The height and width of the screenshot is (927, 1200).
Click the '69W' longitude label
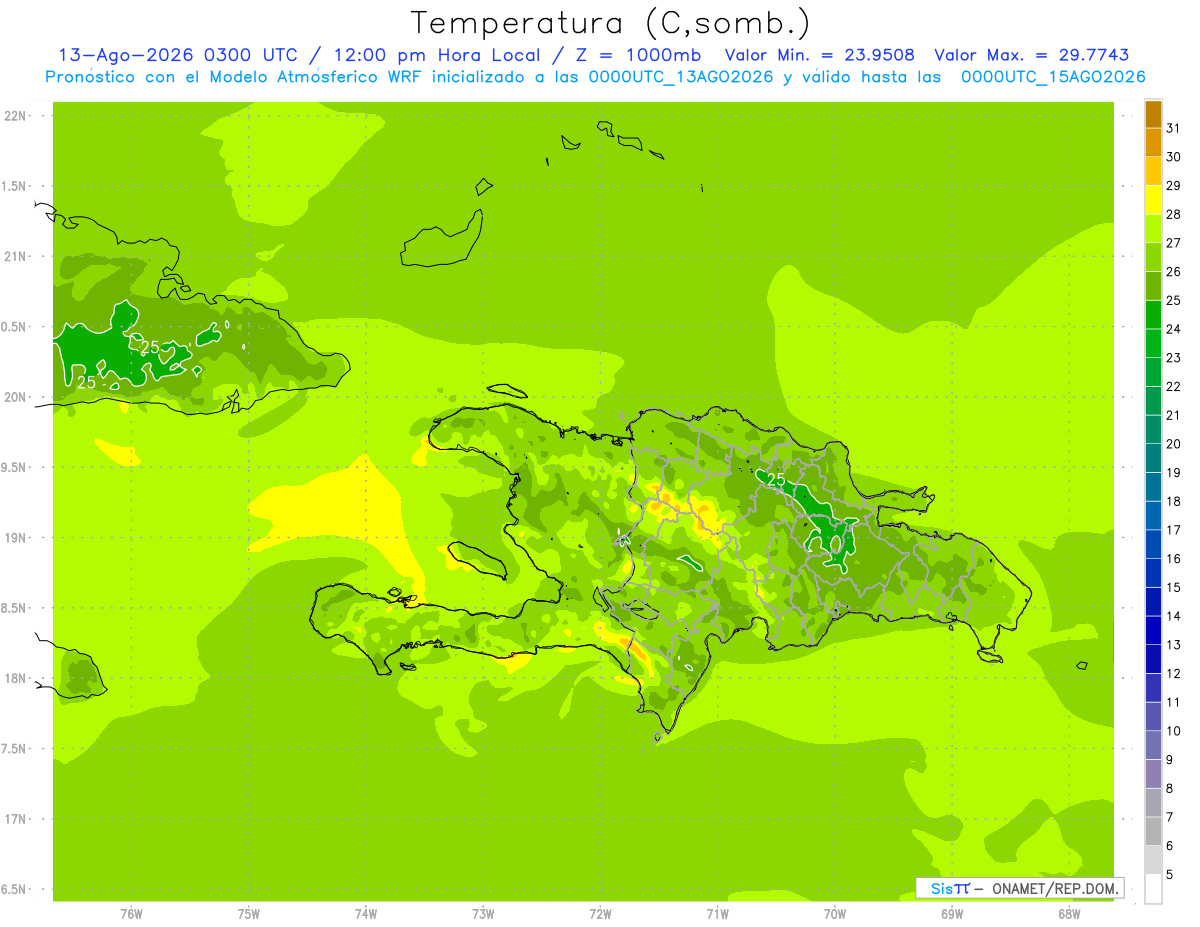tap(952, 914)
